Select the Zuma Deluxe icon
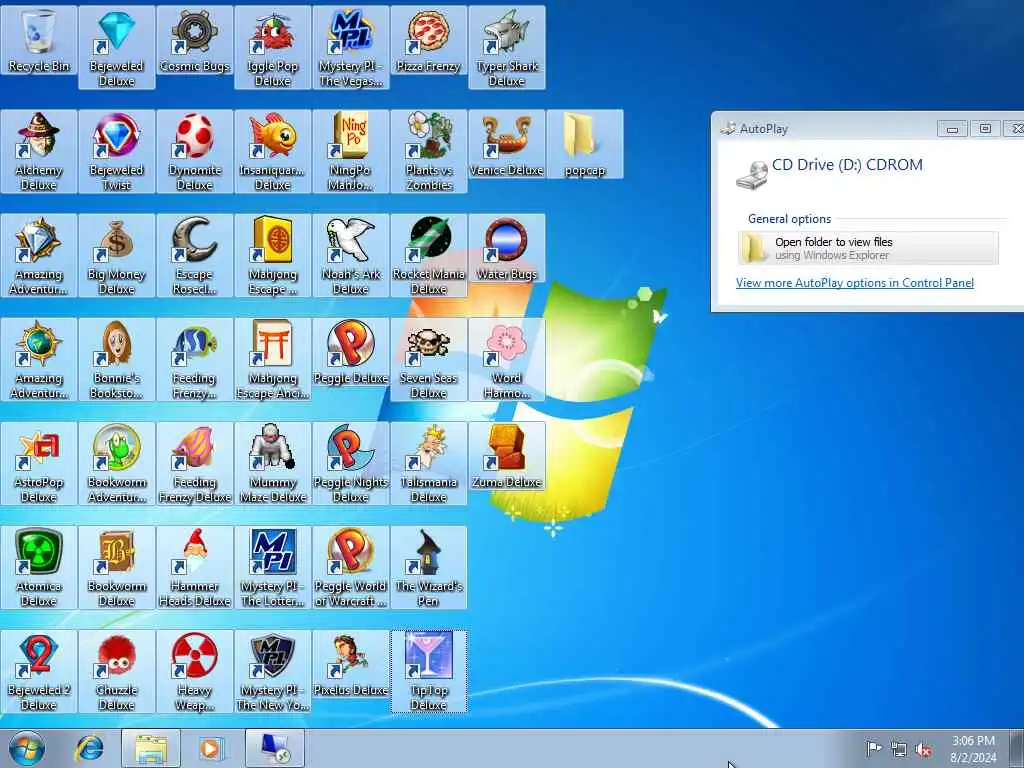The height and width of the screenshot is (768, 1024). click(x=507, y=456)
